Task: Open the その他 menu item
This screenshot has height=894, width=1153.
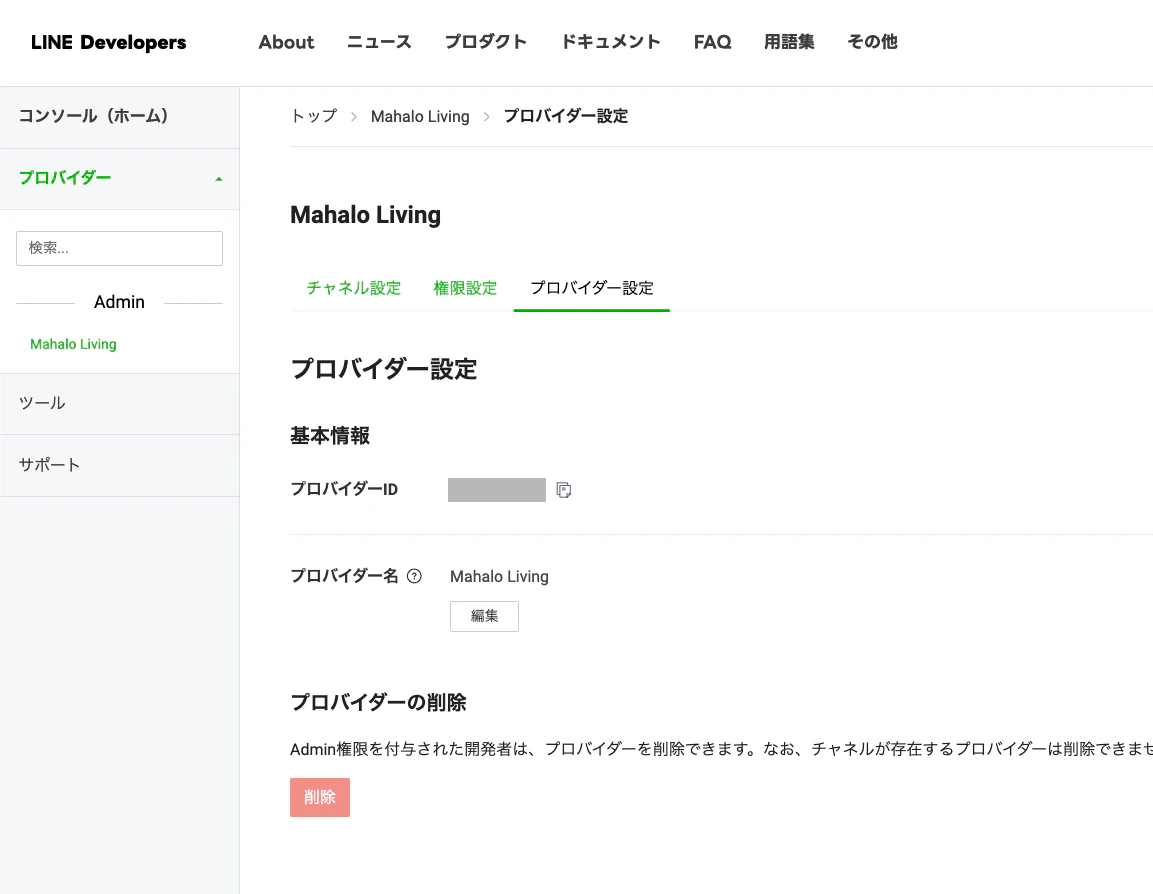Action: pyautogui.click(x=872, y=42)
